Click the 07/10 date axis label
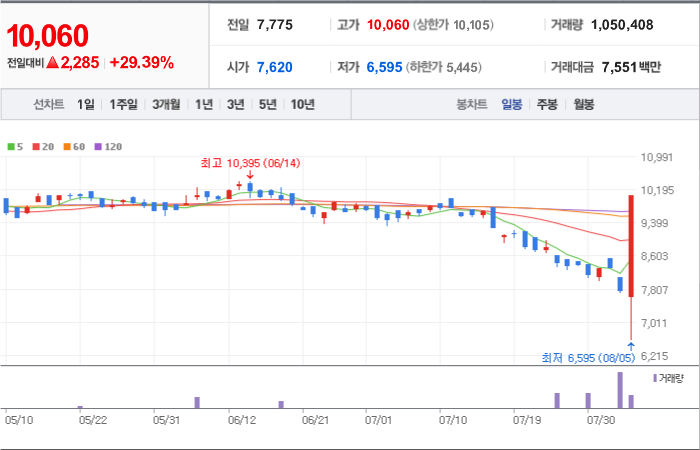 coord(453,421)
